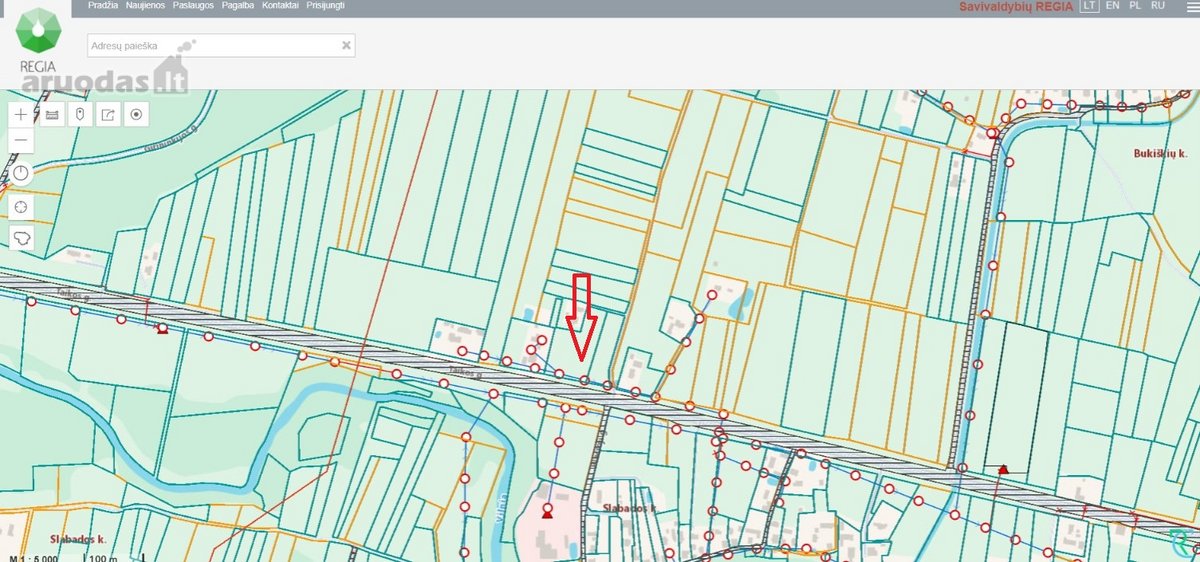Screen dimensions: 1200x562
Task: Open the share/export map tool
Action: click(x=109, y=115)
